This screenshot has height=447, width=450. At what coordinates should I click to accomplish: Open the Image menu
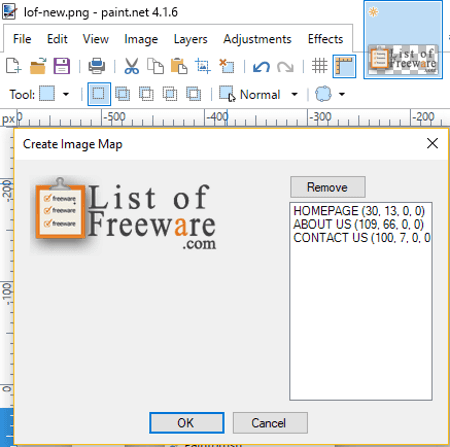pos(141,39)
